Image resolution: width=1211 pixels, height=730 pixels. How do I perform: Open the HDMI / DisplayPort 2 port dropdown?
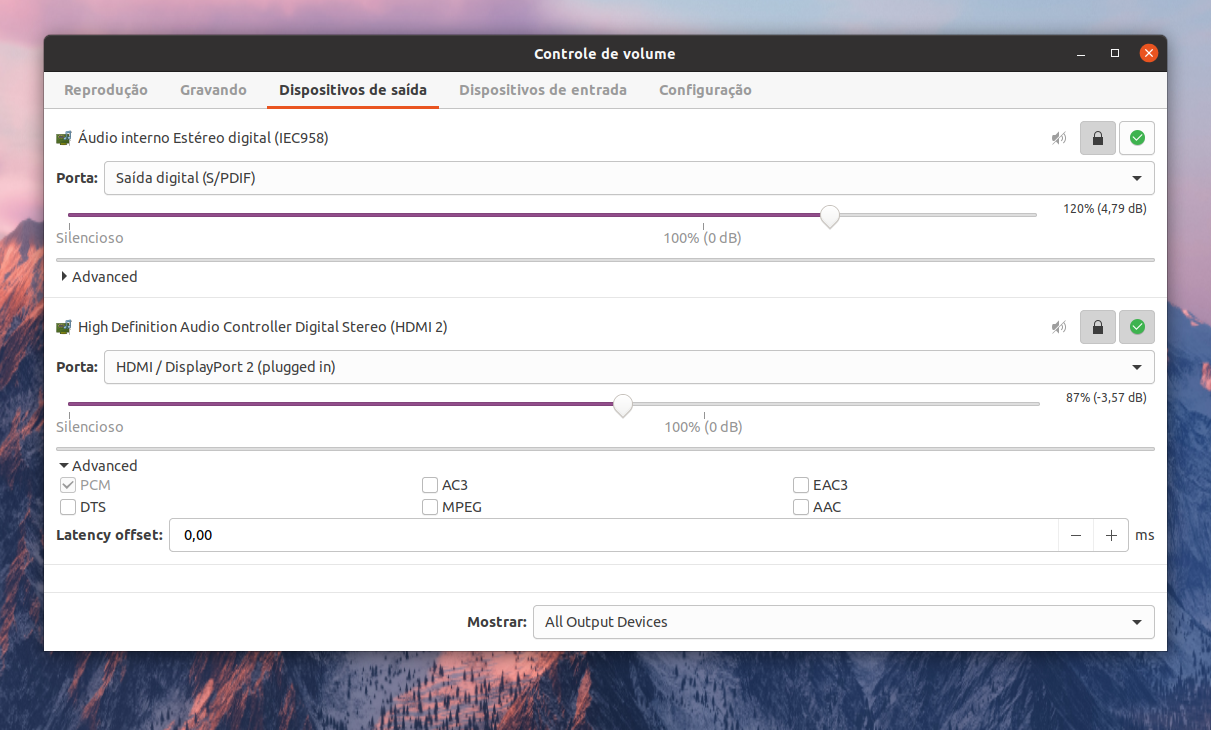(629, 367)
